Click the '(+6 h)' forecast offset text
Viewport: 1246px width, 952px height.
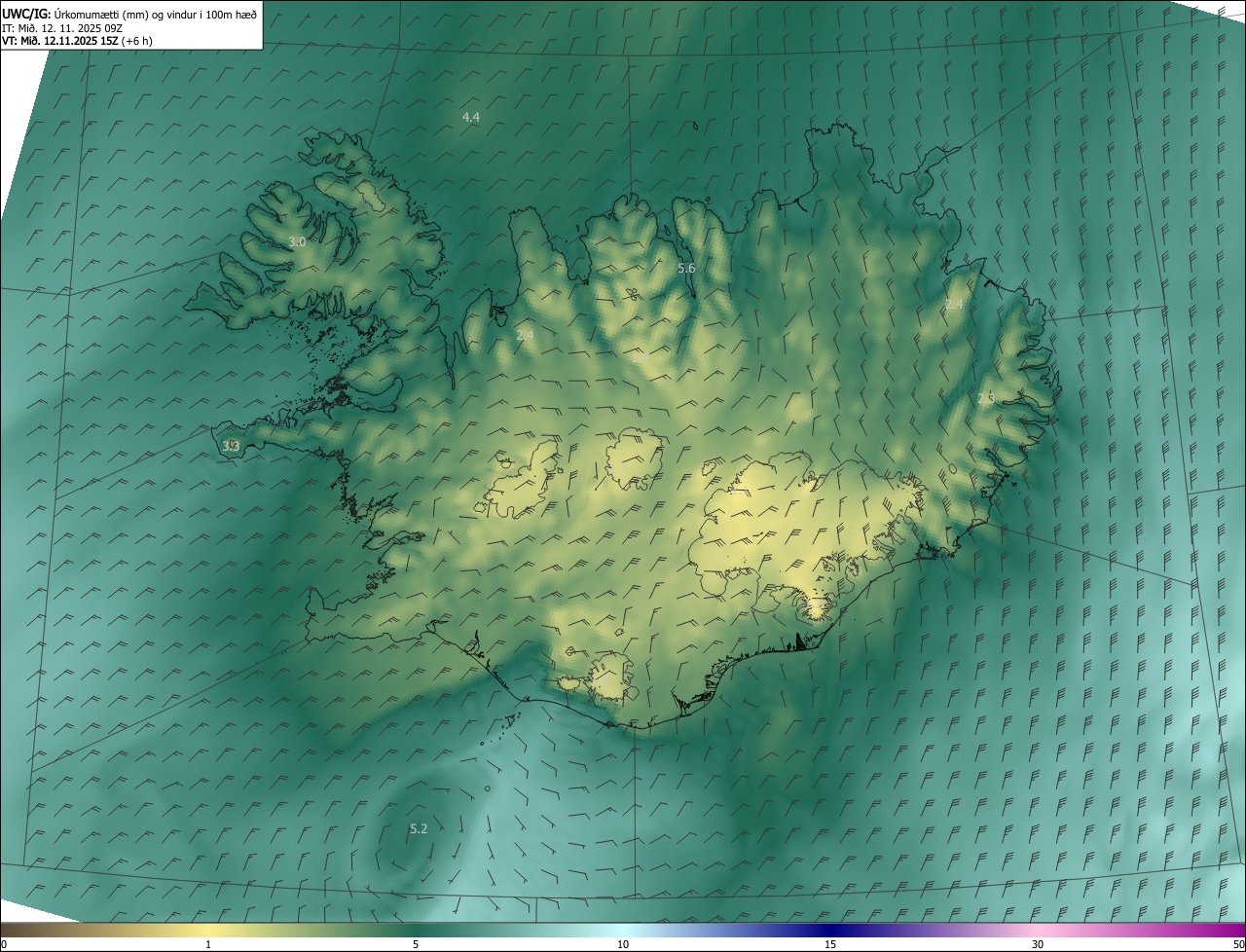[x=137, y=41]
